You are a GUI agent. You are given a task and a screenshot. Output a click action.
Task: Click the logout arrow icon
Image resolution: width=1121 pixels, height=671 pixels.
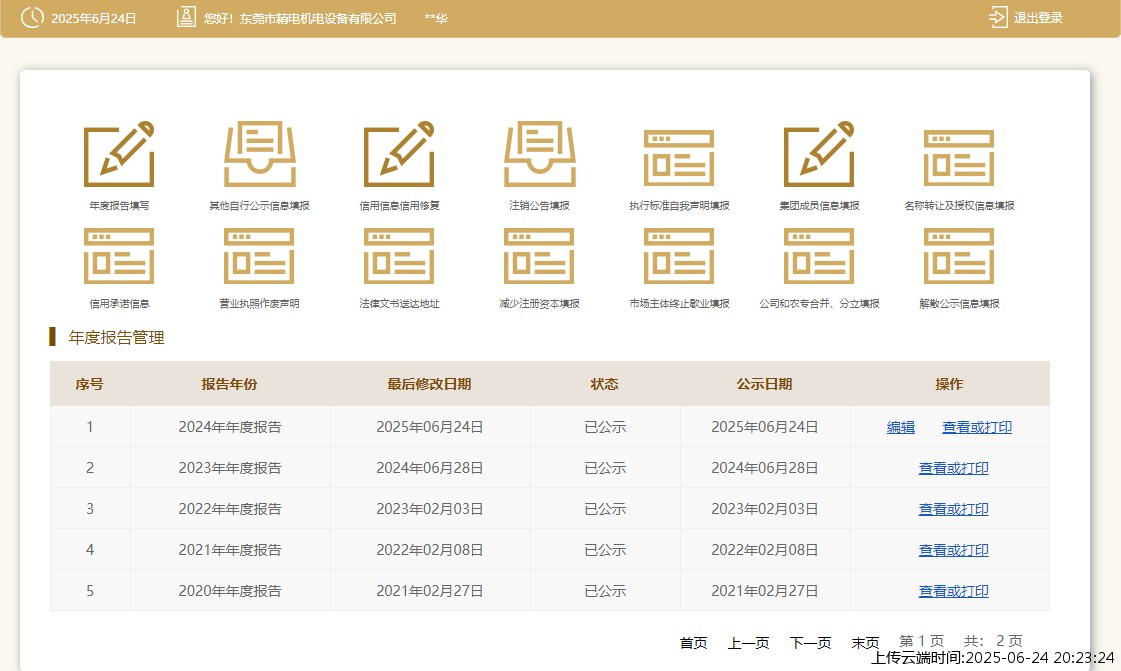coord(998,17)
